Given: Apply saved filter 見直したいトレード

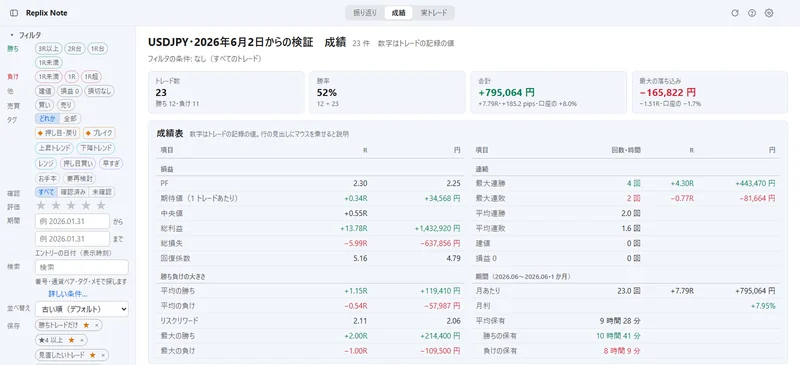Looking at the screenshot, I should (61, 355).
